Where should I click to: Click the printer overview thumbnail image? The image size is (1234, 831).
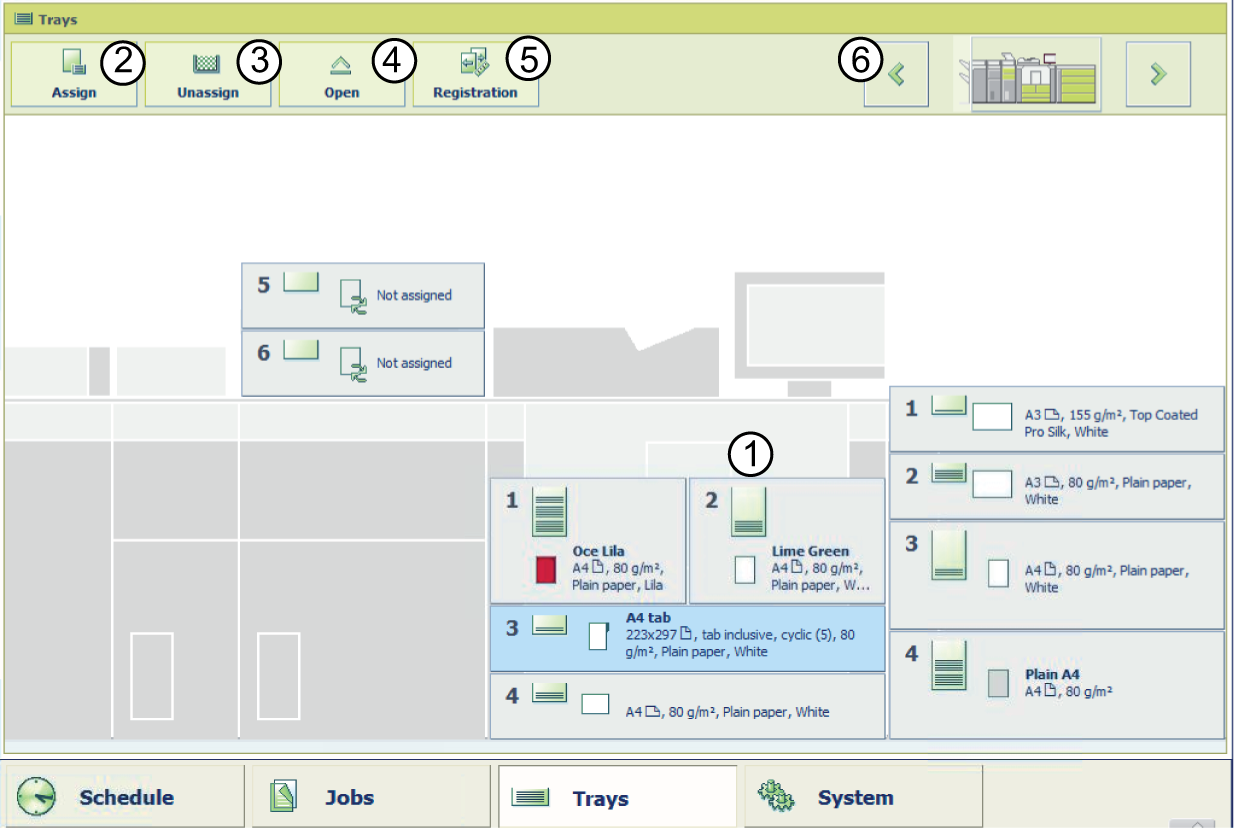point(1027,74)
